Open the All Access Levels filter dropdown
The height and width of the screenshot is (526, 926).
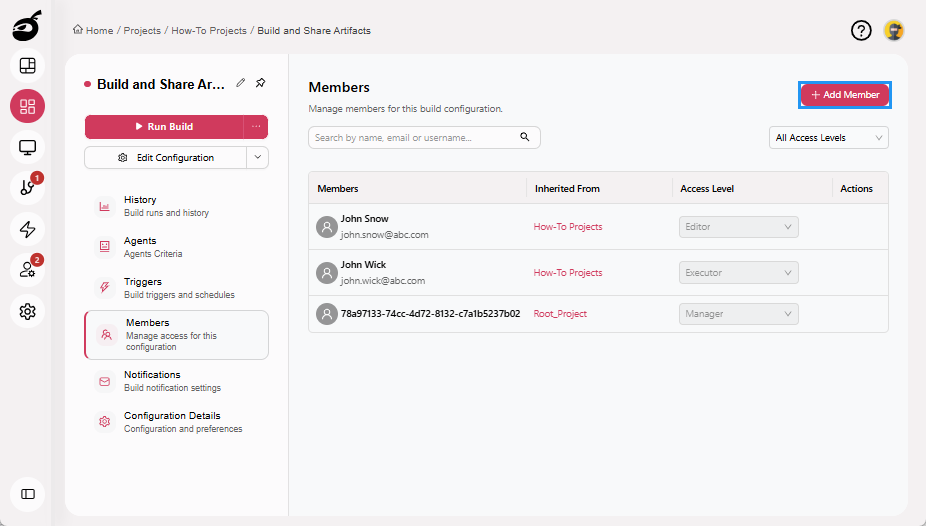829,138
